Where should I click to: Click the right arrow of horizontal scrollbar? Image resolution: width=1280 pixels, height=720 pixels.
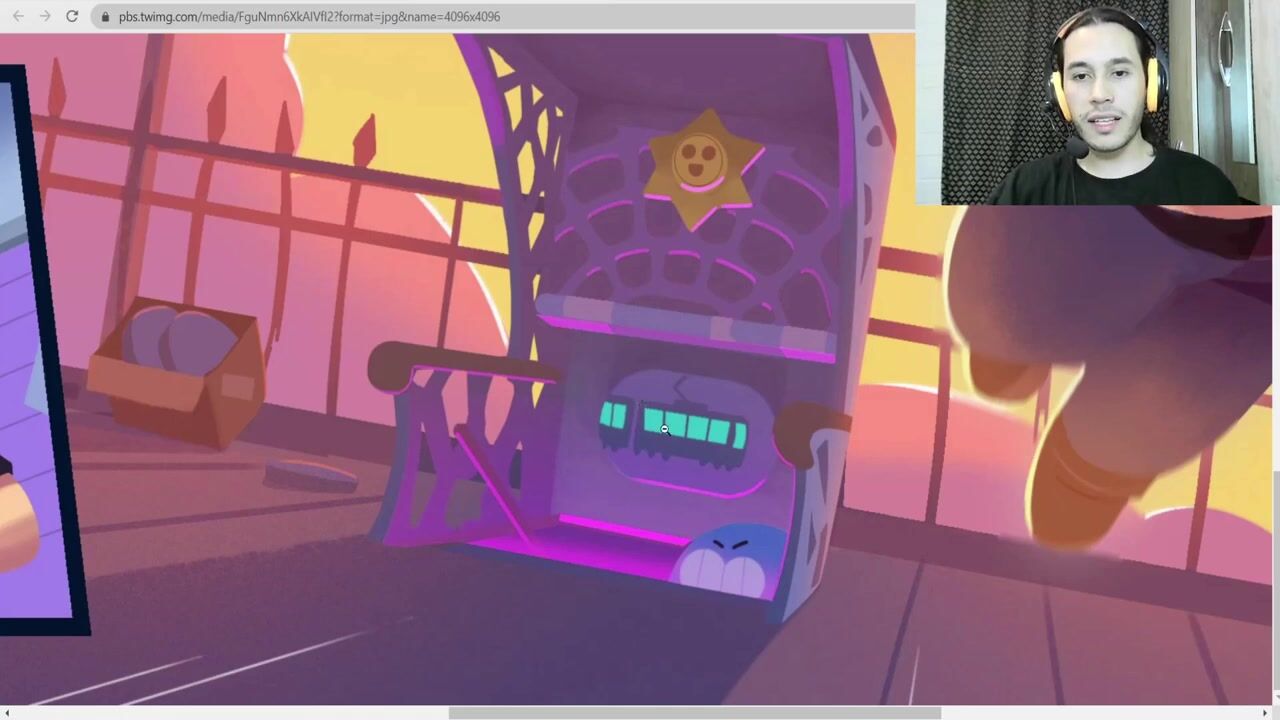pos(1265,713)
